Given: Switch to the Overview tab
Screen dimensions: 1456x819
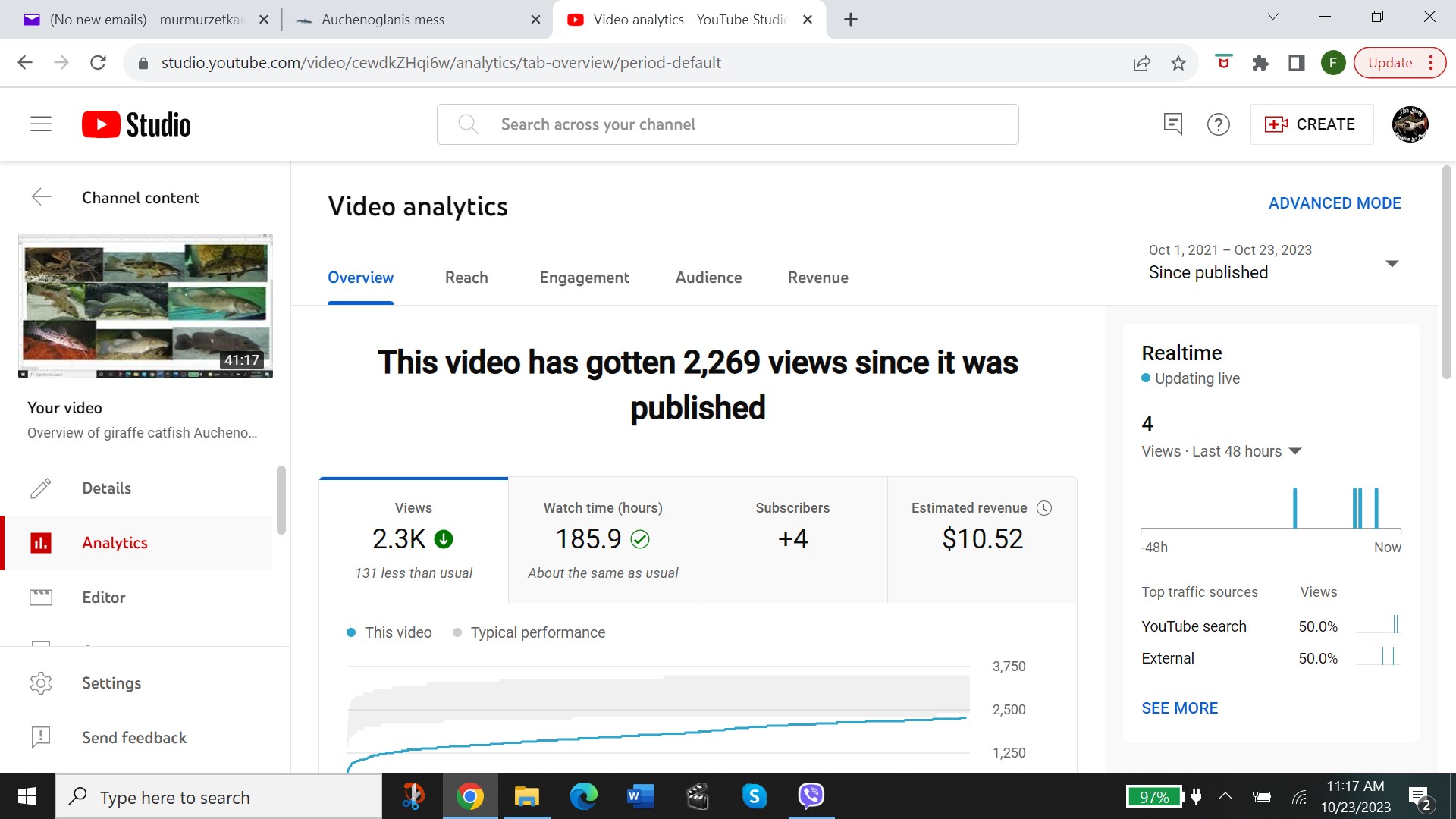Looking at the screenshot, I should 360,278.
